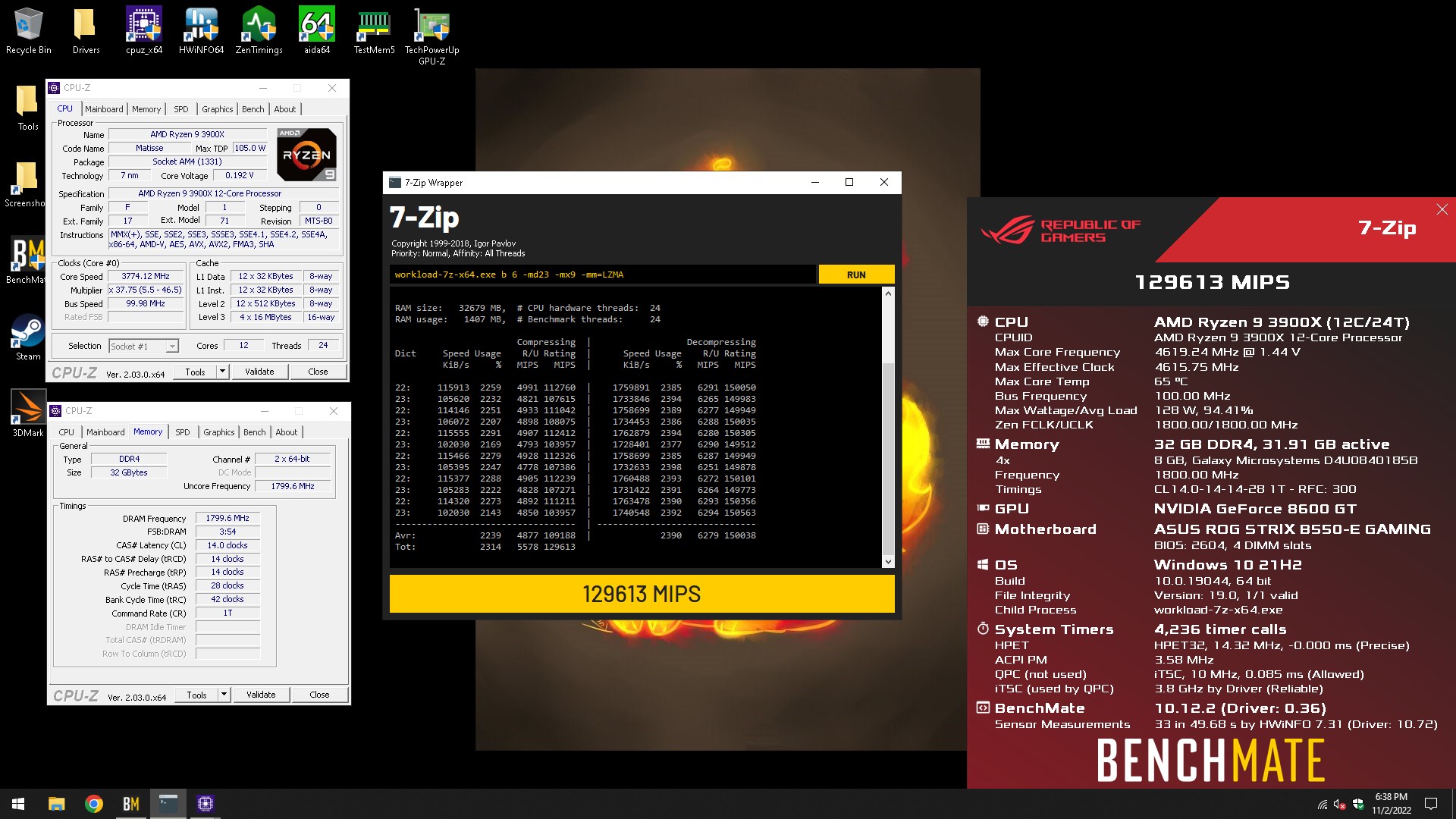Screen dimensions: 1456x819
Task: Launch 3DMark desktop shortcut
Action: coord(28,414)
